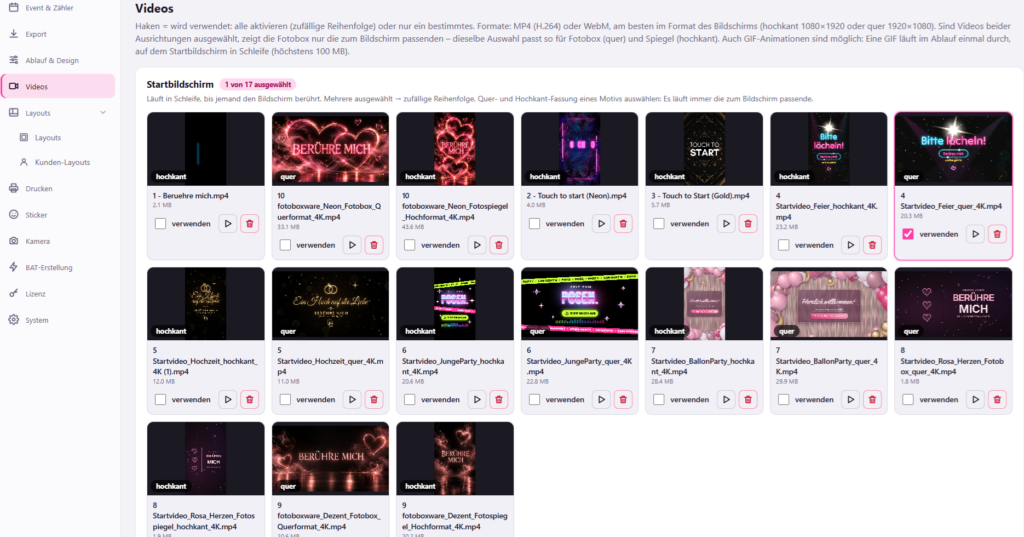The image size is (1024, 537).
Task: Play Startvideo_JungeParty_hochkant_4K.mp4
Action: (x=477, y=399)
